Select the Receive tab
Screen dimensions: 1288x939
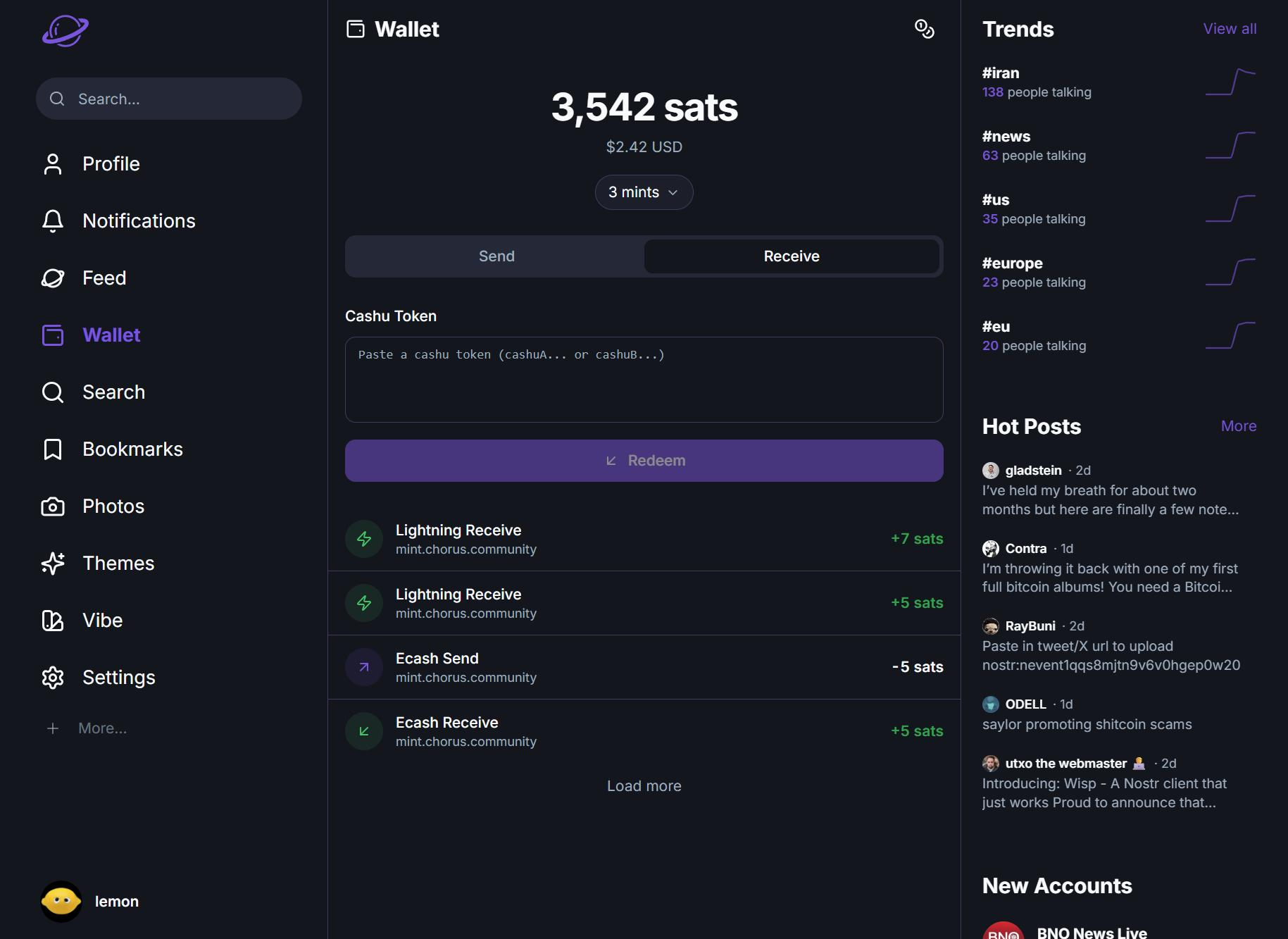tap(791, 256)
